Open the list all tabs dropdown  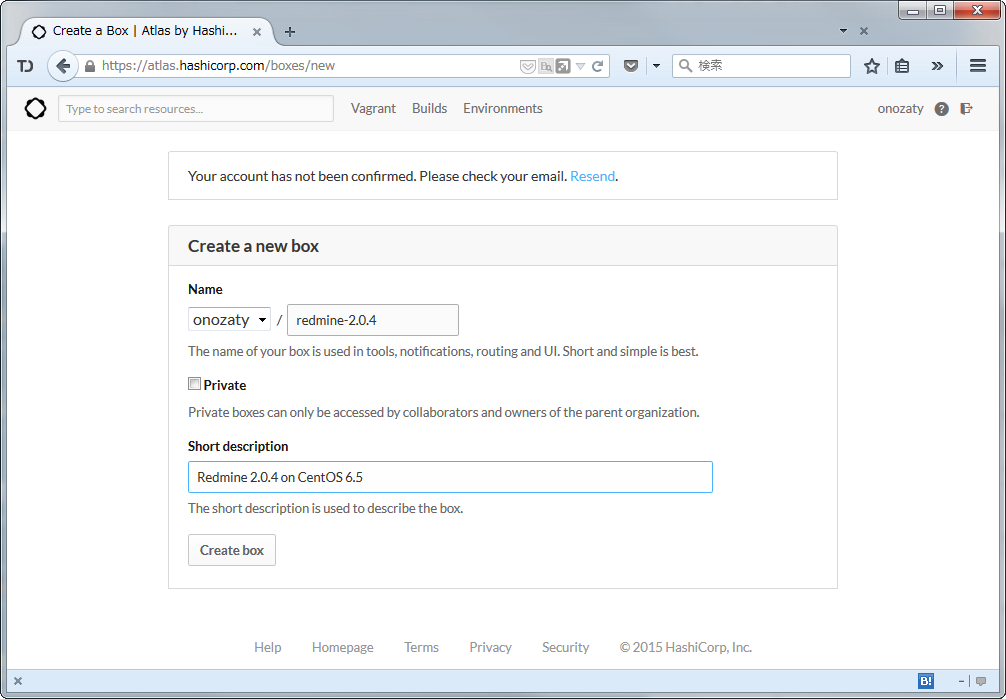pos(843,31)
